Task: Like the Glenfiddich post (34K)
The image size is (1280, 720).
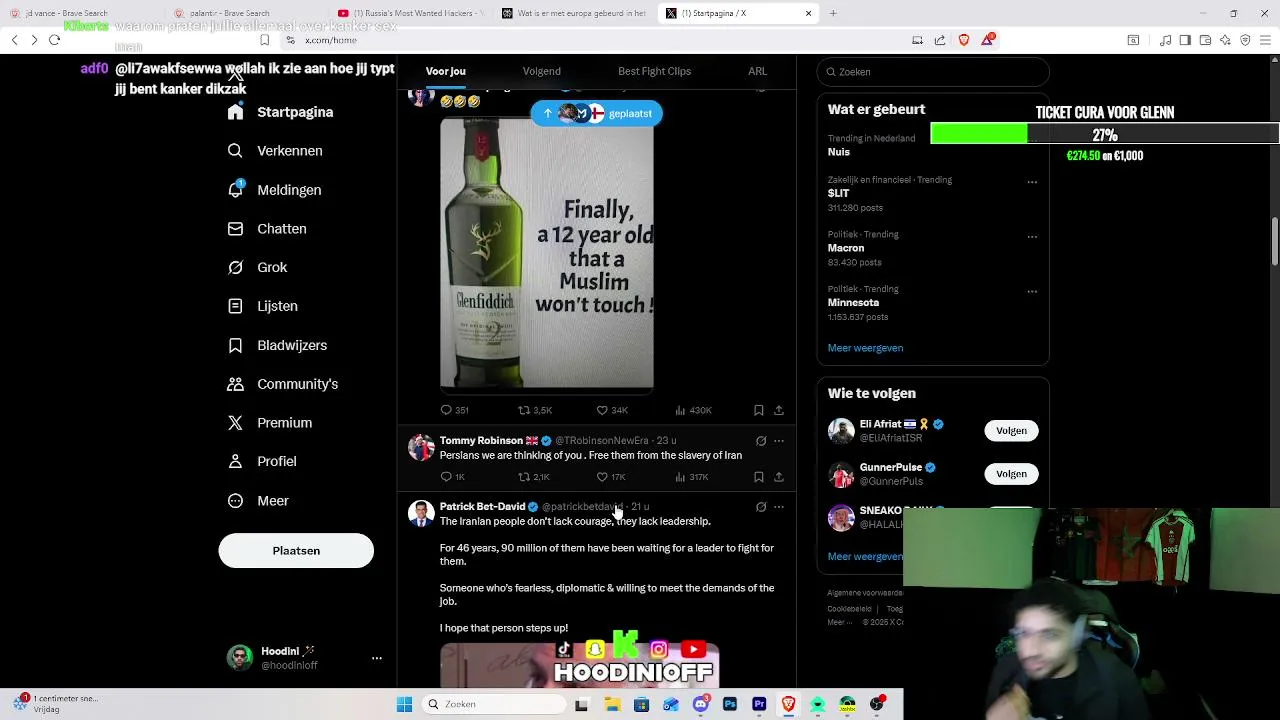Action: tap(612, 410)
